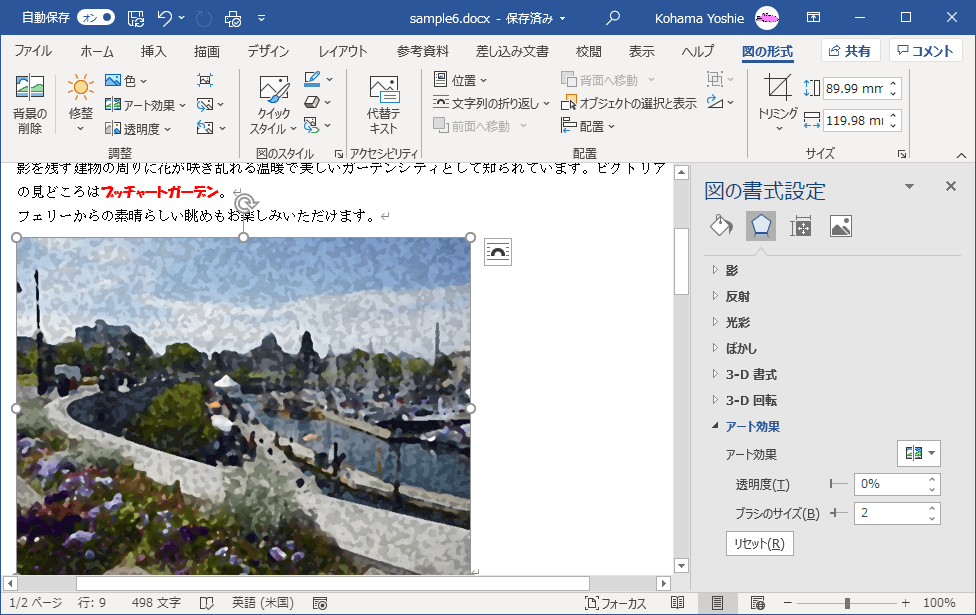The height and width of the screenshot is (615, 976).
Task: Click the 共有 (Share) button
Action: click(x=850, y=50)
